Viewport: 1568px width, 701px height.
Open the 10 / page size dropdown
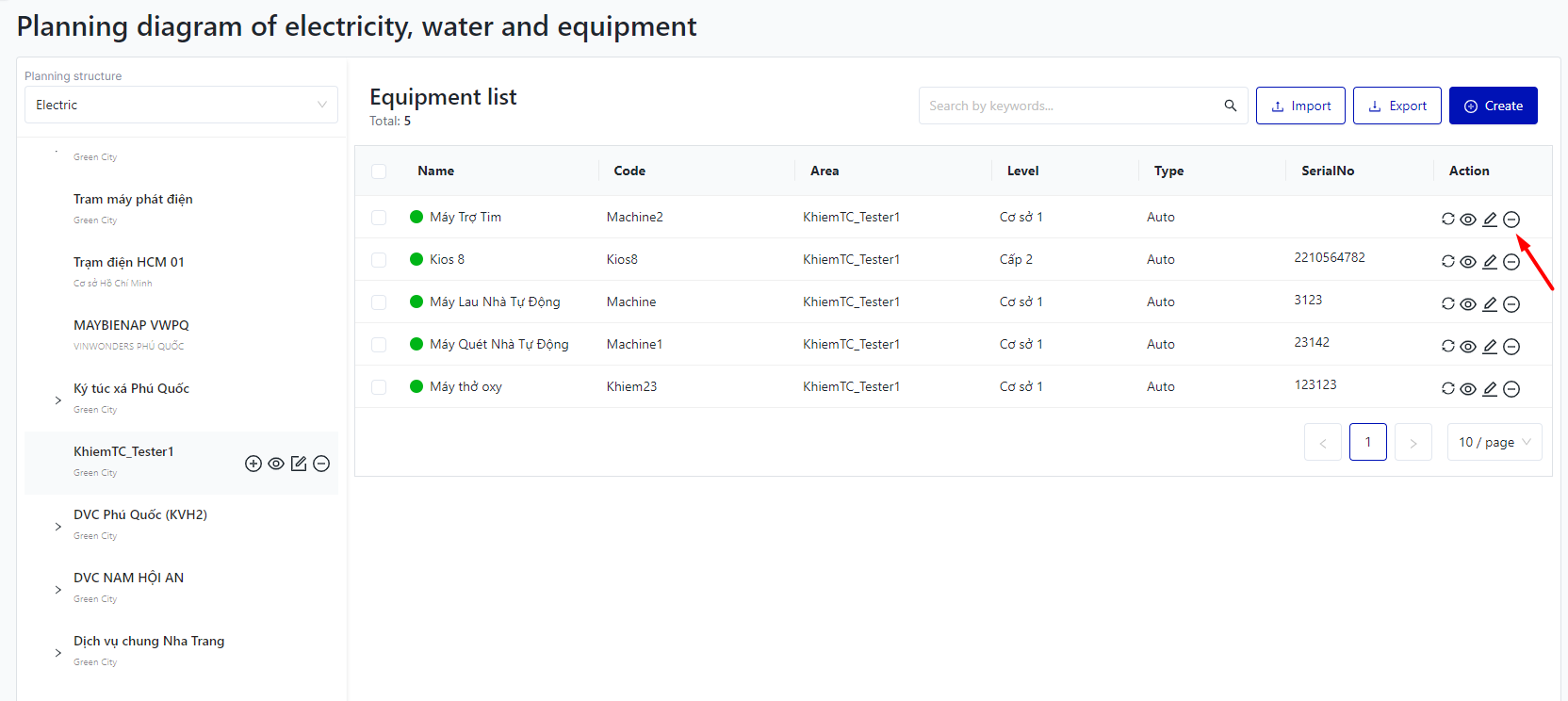click(x=1494, y=442)
